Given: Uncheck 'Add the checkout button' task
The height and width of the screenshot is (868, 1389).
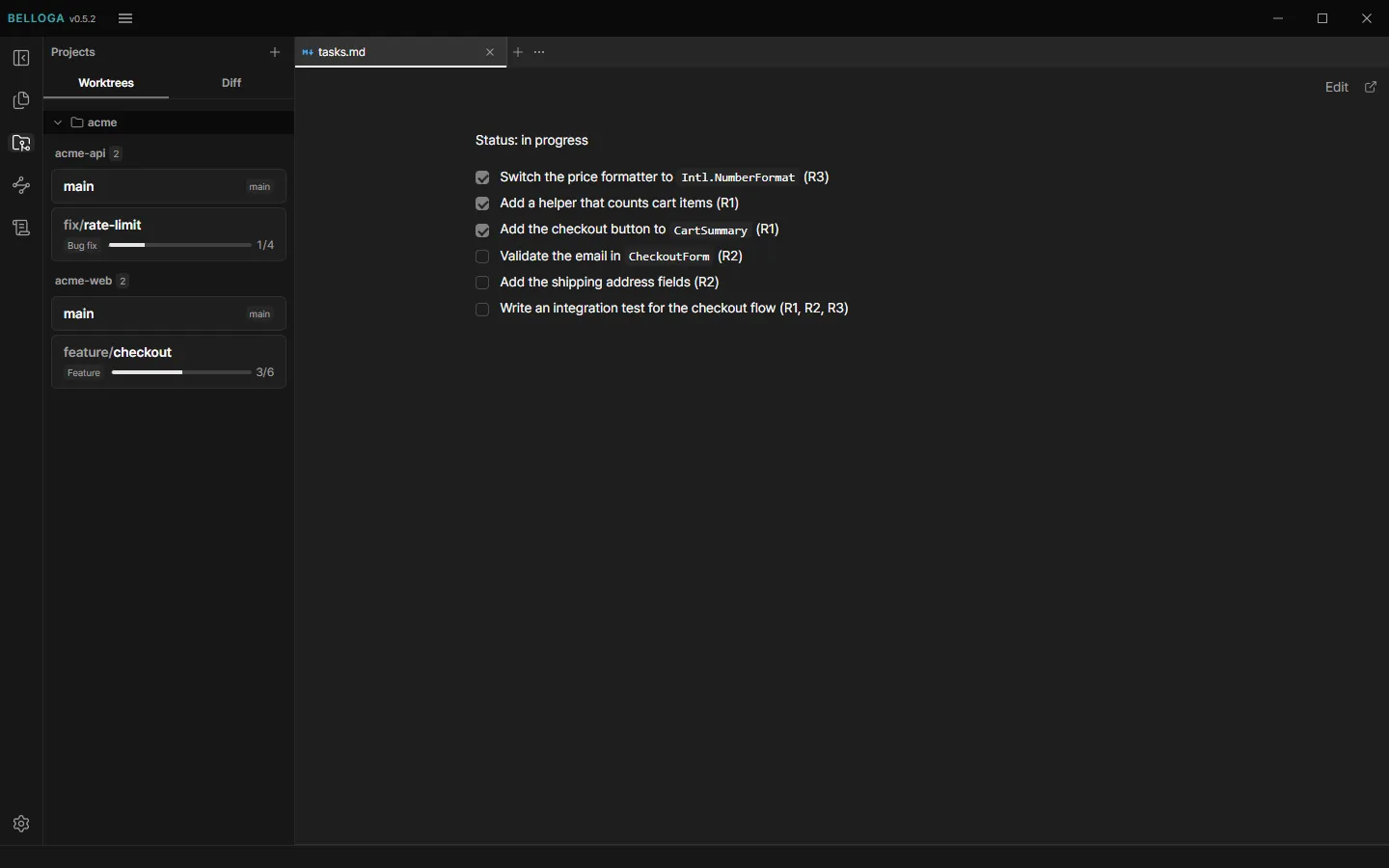Looking at the screenshot, I should 482,231.
